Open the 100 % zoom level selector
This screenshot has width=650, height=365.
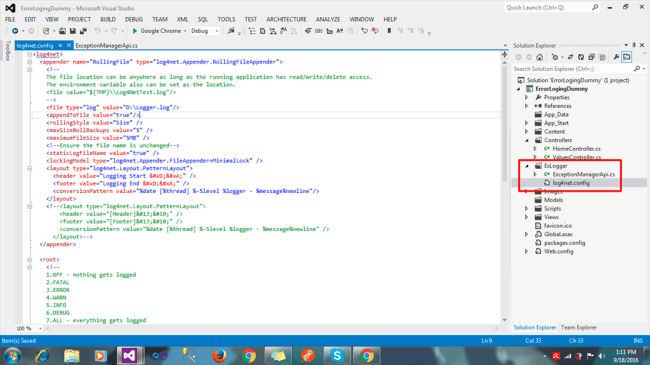pyautogui.click(x=29, y=328)
